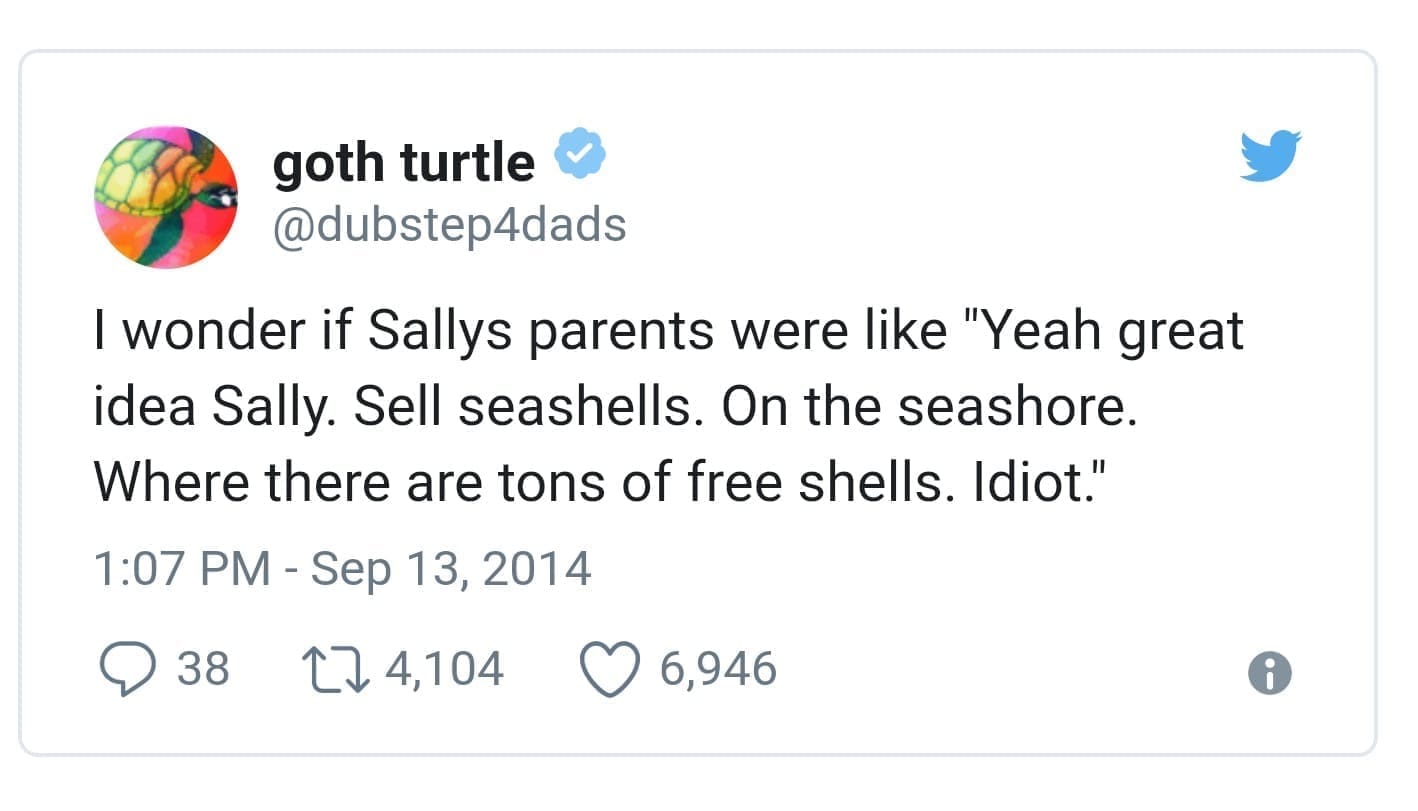Viewport: 1418px width, 811px height.
Task: Retweet using the retweet arrows icon
Action: 336,670
